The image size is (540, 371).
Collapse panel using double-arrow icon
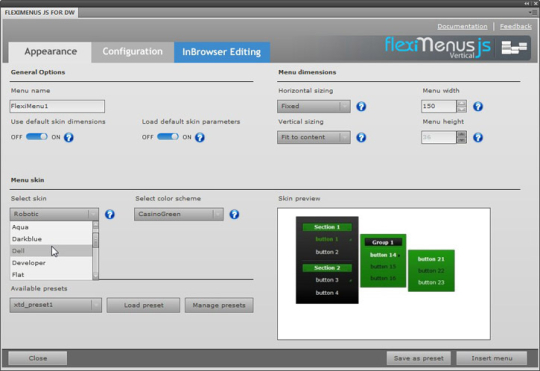pos(527,3)
